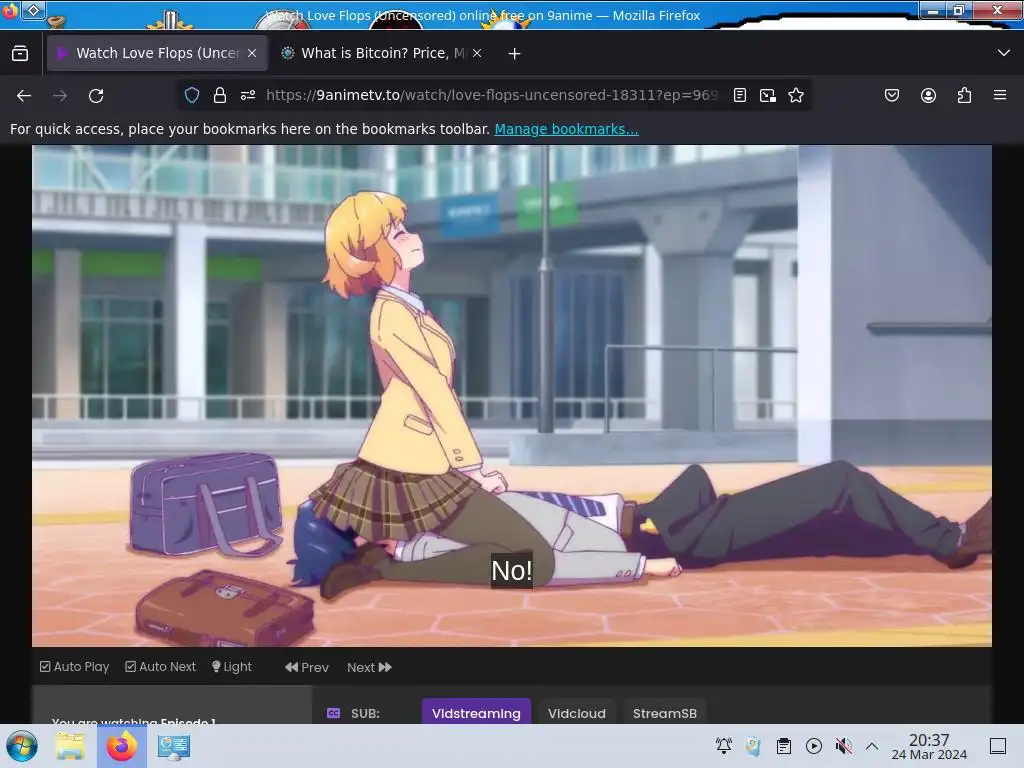Reload the current page
This screenshot has width=1024, height=768.
pyautogui.click(x=96, y=96)
